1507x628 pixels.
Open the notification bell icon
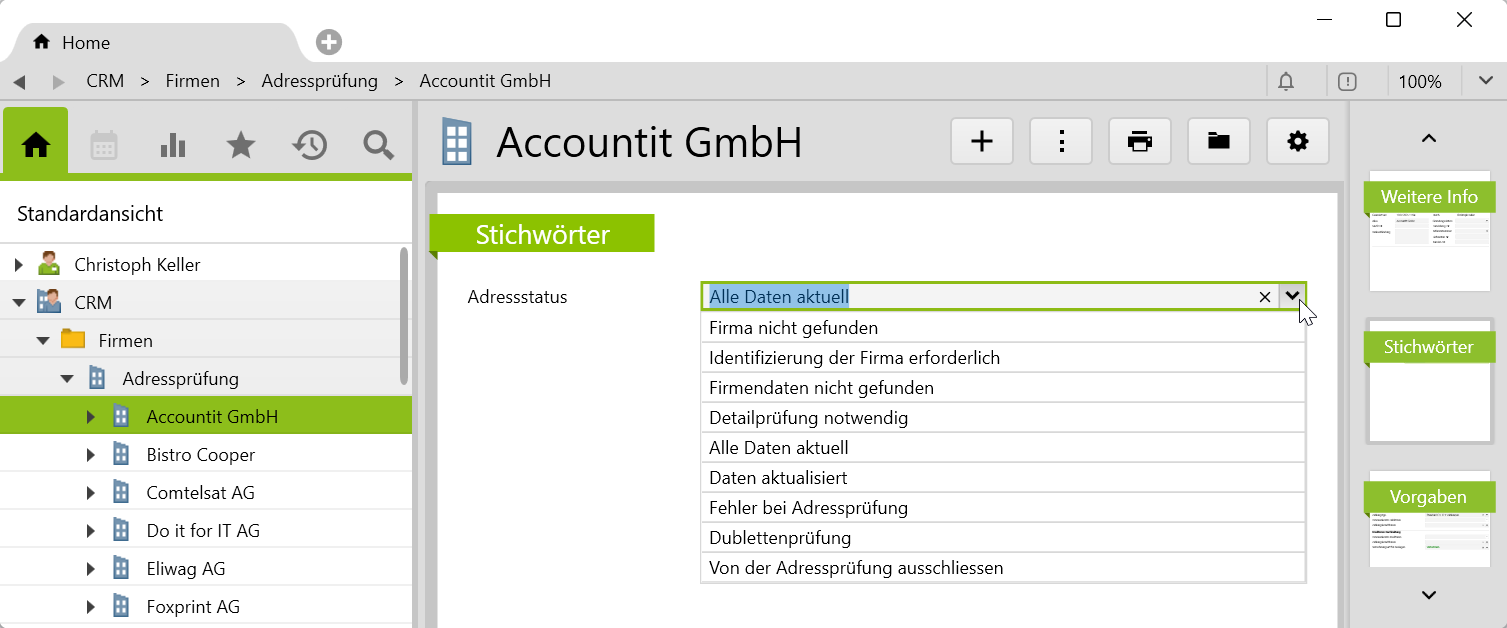[1286, 82]
